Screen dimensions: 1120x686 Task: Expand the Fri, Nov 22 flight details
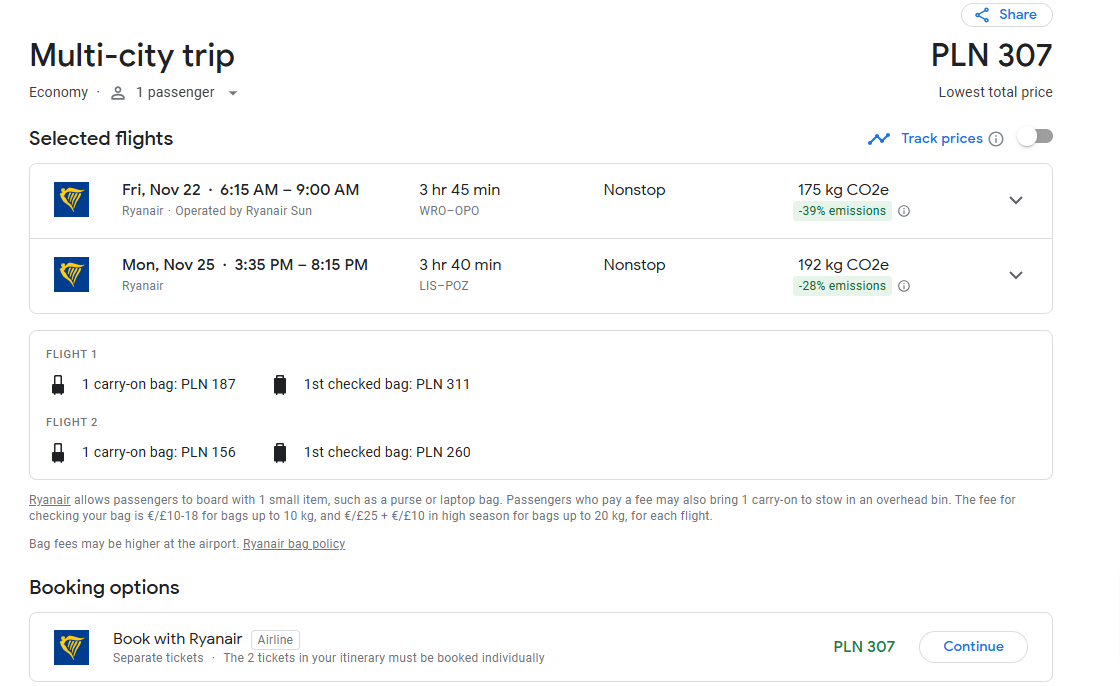pos(1016,200)
